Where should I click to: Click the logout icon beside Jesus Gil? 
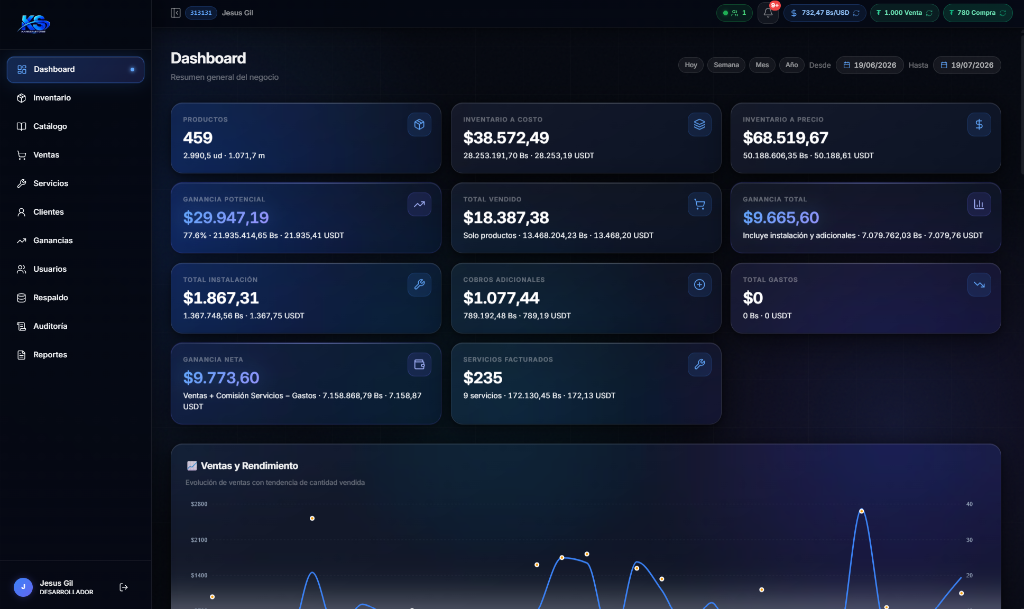point(123,587)
